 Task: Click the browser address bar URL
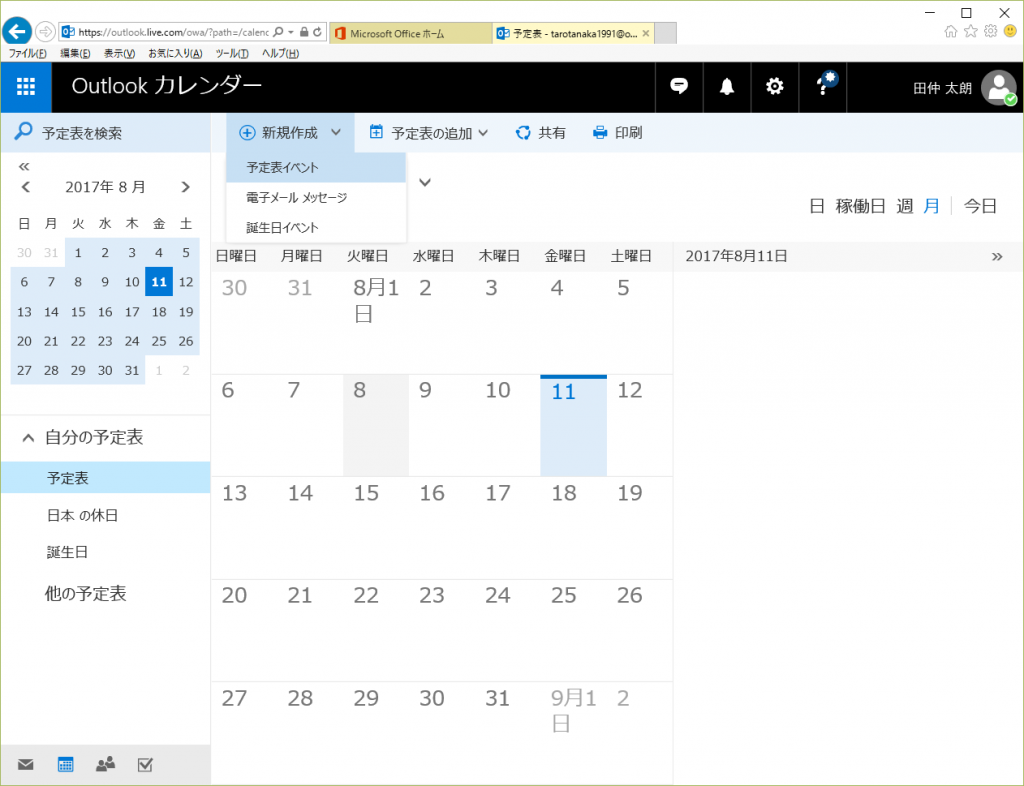(173, 32)
